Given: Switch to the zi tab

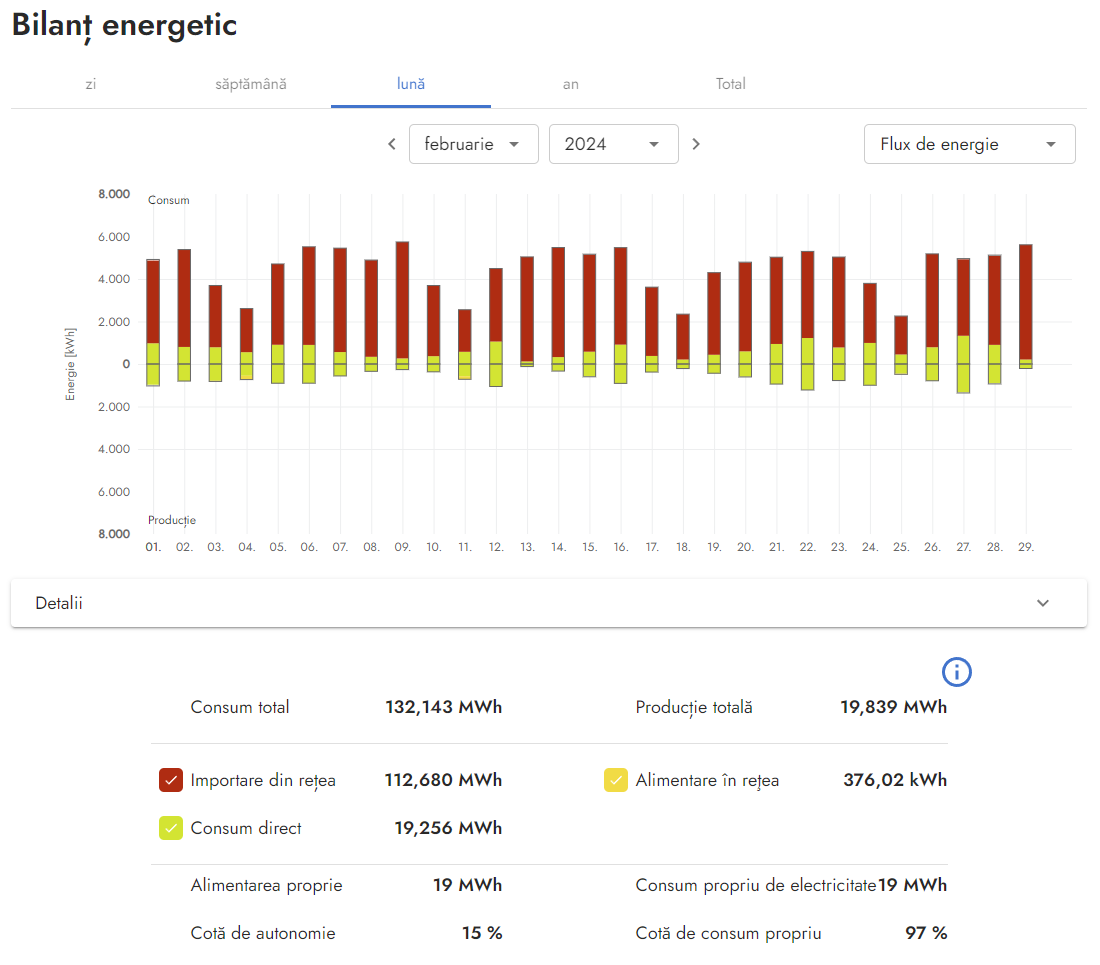Looking at the screenshot, I should (x=91, y=84).
